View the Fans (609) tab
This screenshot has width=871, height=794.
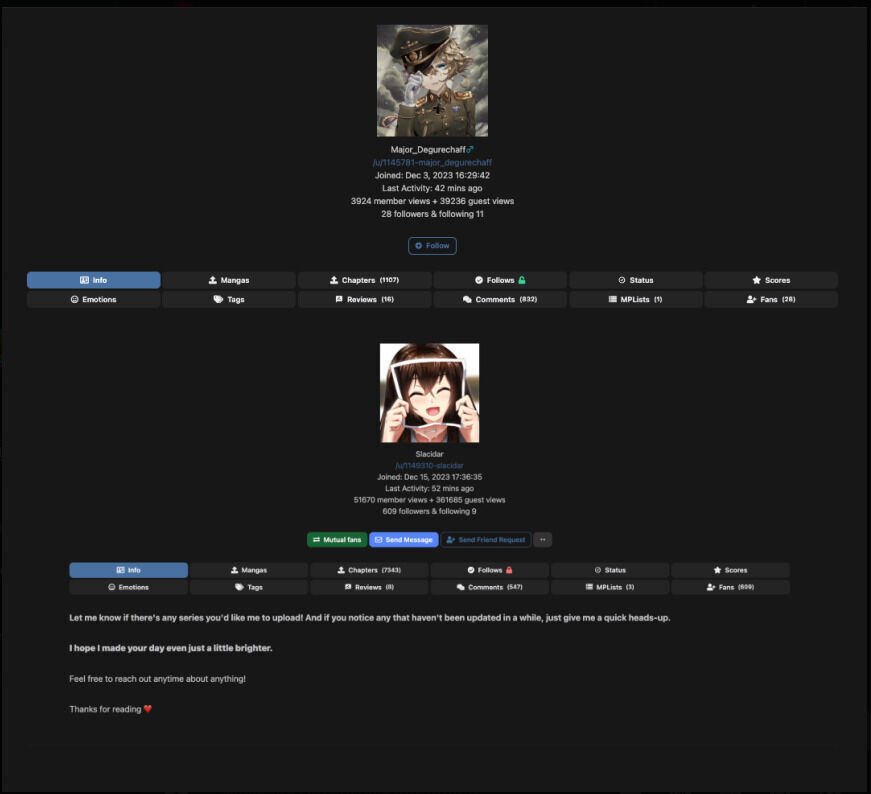click(x=730, y=587)
